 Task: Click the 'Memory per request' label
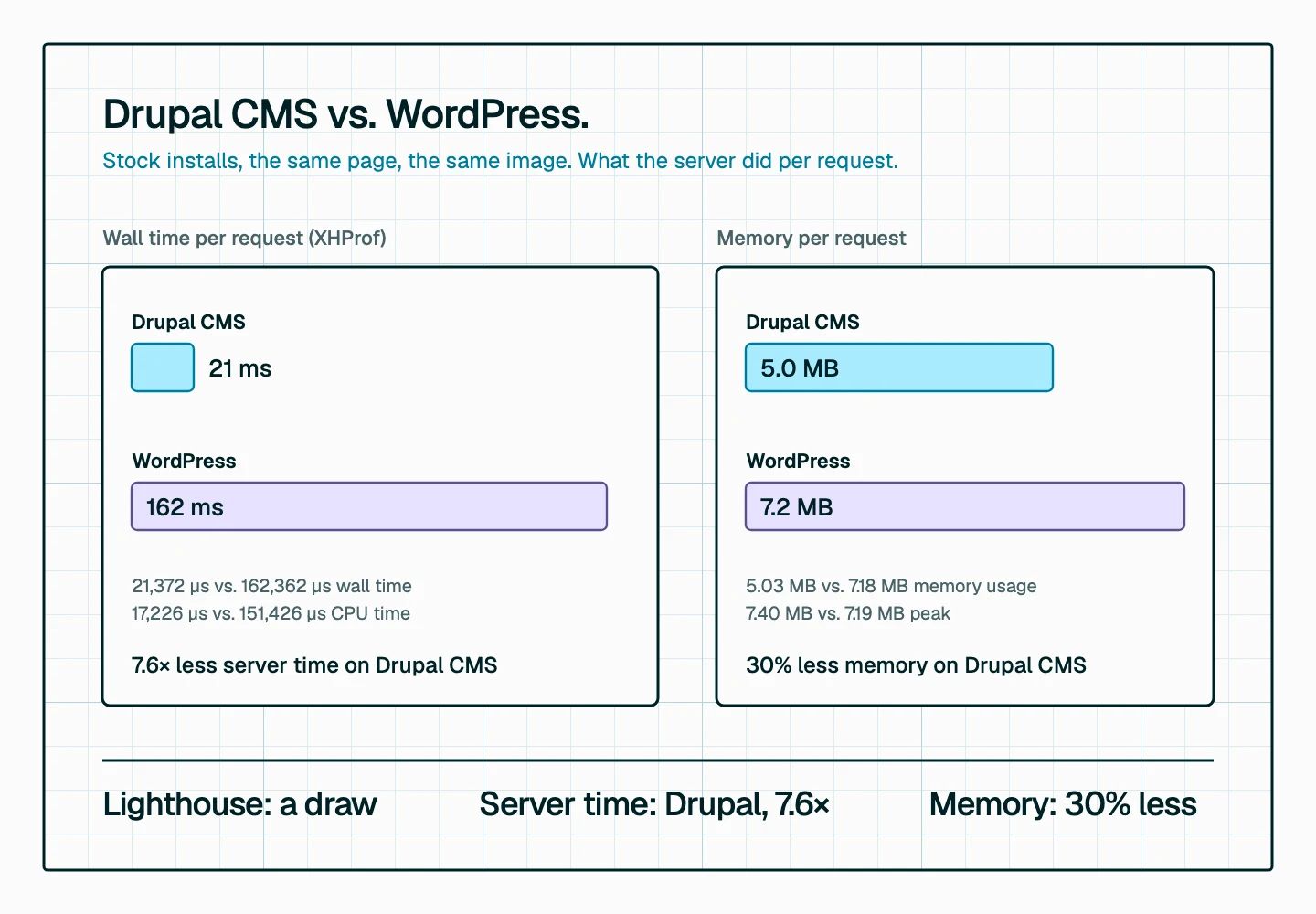pyautogui.click(x=811, y=239)
